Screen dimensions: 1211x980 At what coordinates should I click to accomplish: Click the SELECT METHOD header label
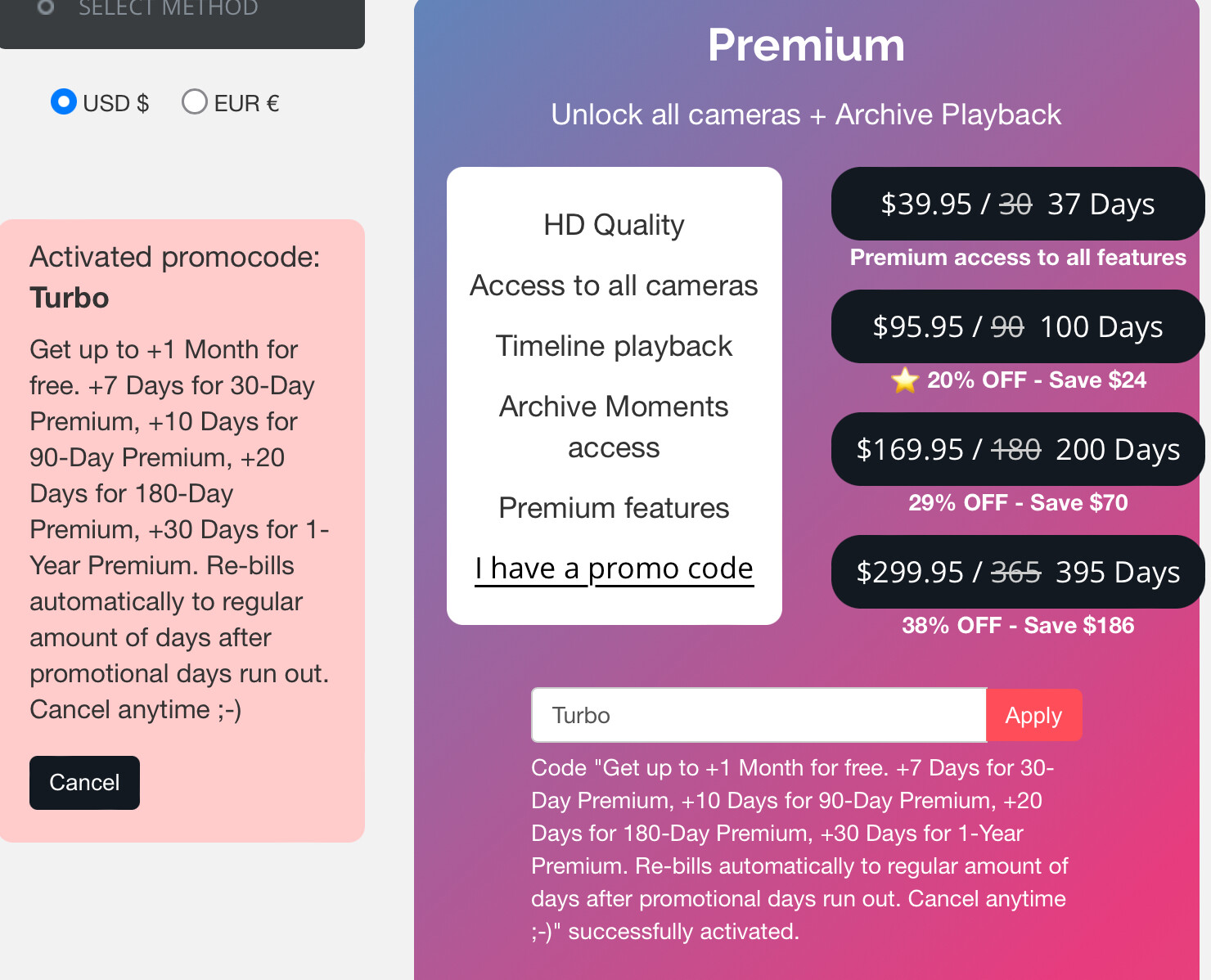pos(168,8)
